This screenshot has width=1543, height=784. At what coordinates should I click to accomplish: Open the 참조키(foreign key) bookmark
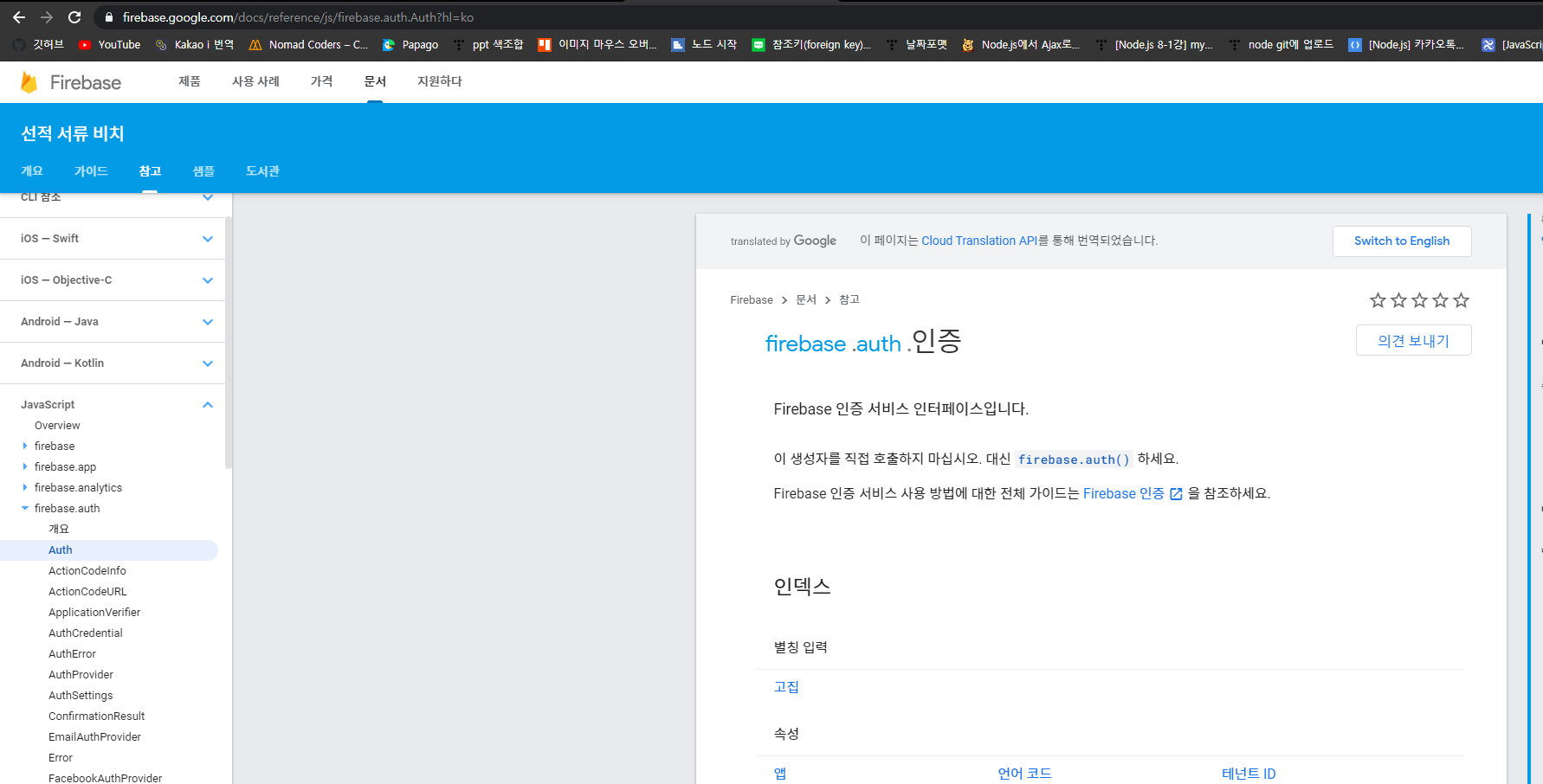point(811,45)
